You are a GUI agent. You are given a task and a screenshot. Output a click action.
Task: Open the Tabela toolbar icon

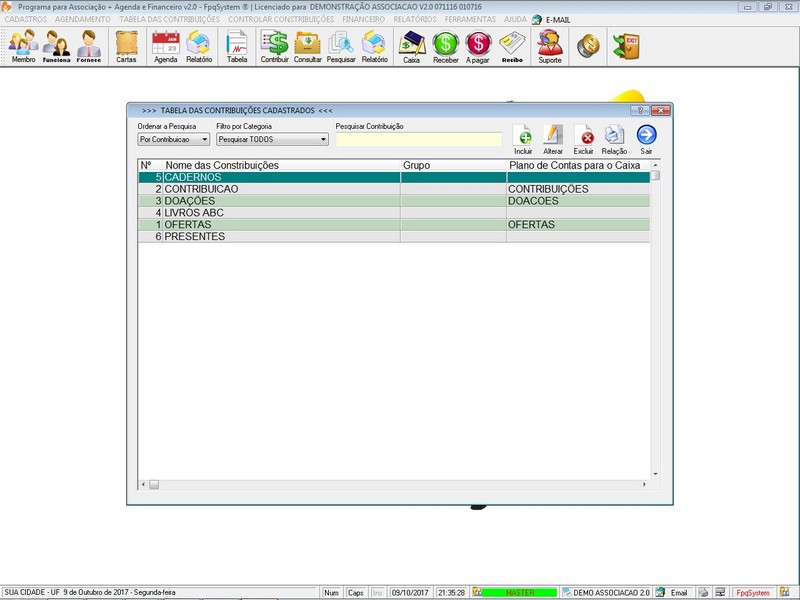(237, 46)
